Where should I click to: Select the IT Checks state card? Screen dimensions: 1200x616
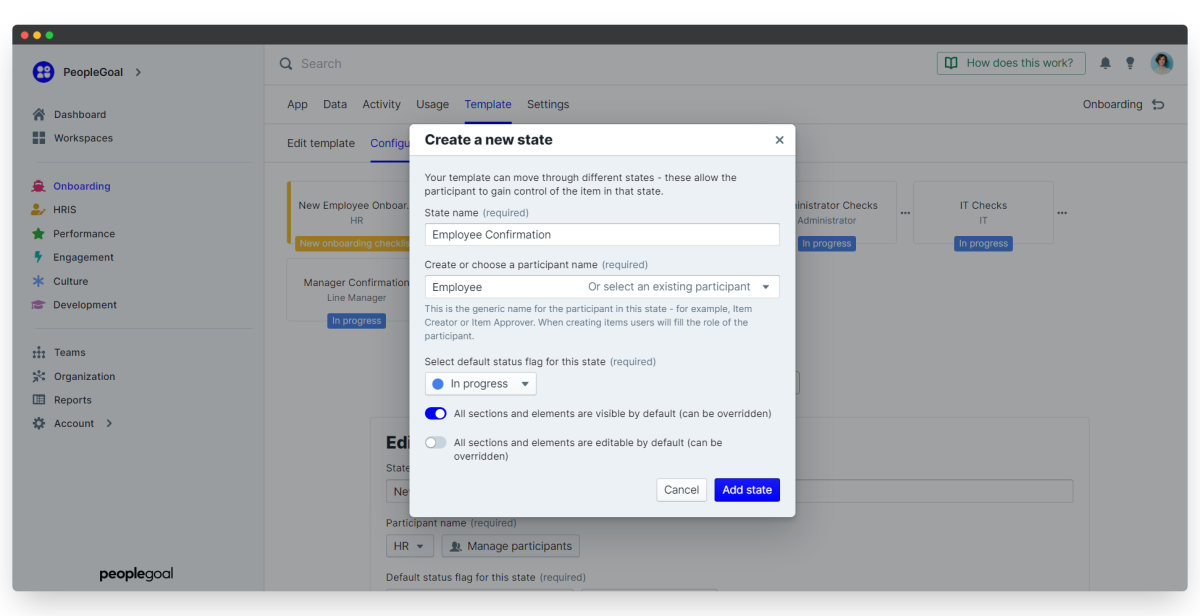(x=983, y=213)
